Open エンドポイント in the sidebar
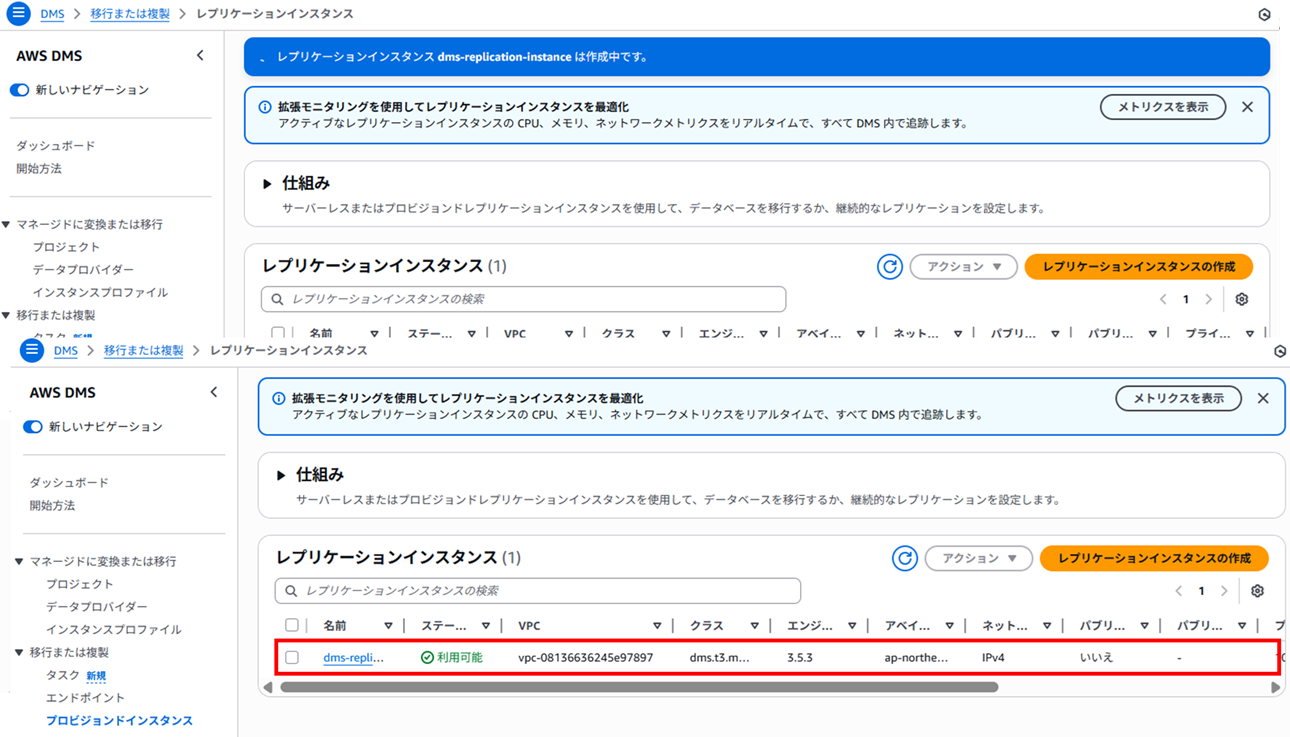1290x737 pixels. tap(85, 698)
